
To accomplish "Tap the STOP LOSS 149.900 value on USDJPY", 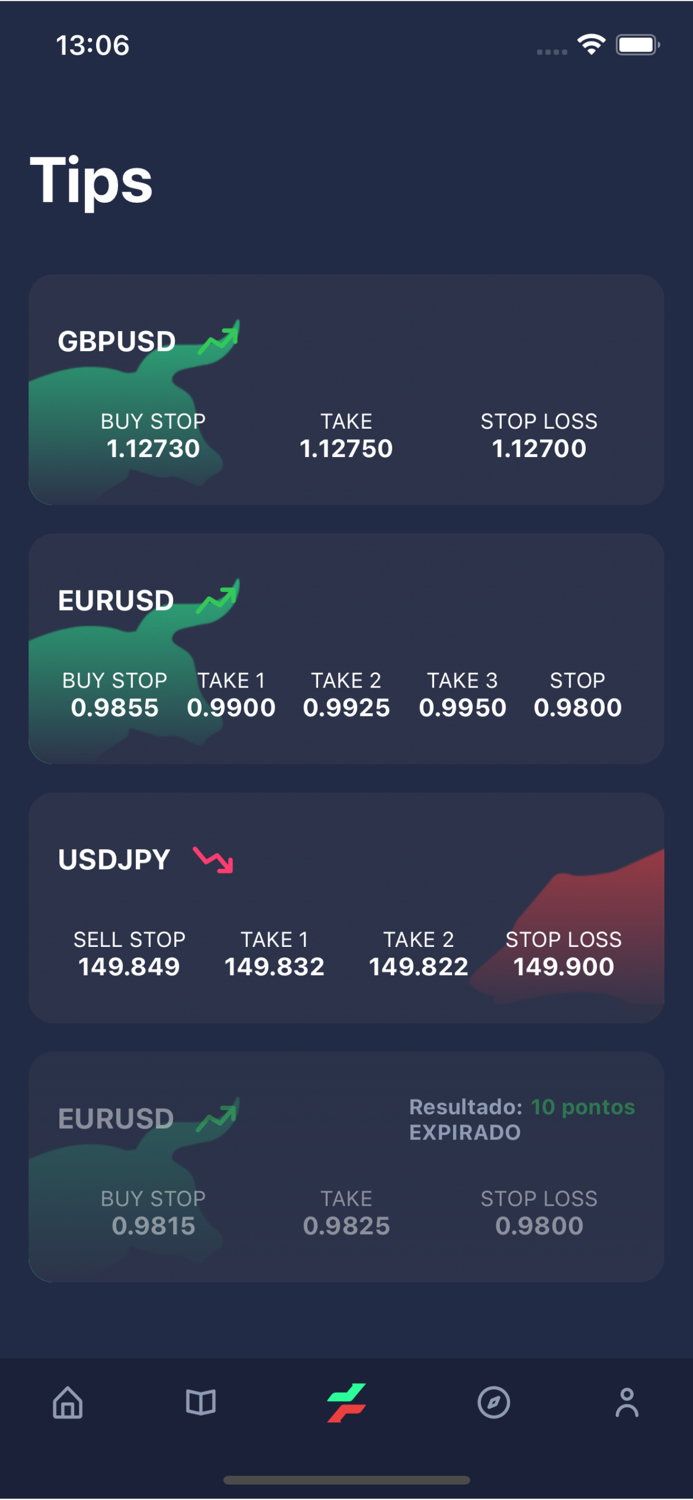I will pos(563,966).
